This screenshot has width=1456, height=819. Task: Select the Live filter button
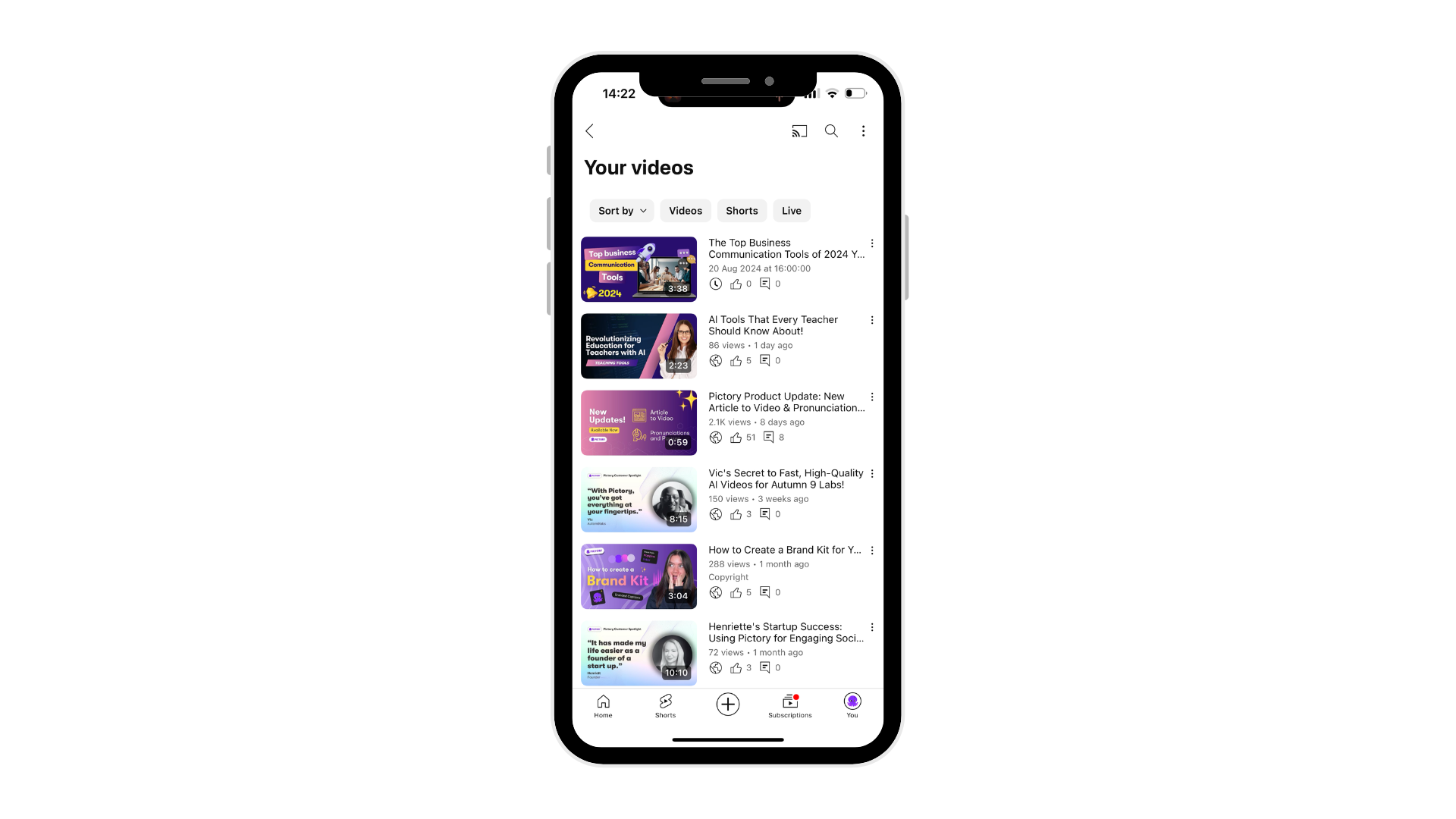791,210
